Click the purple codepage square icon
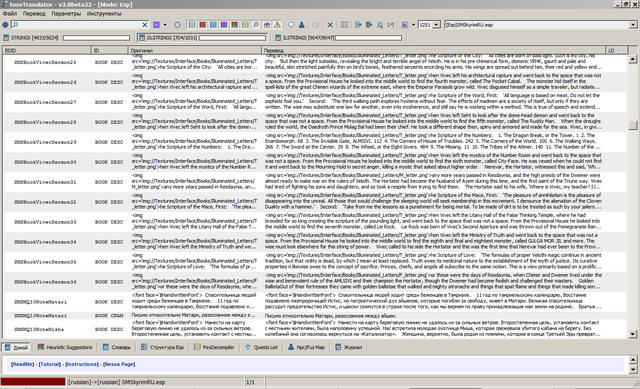This screenshot has height=389, width=640. pos(404,25)
